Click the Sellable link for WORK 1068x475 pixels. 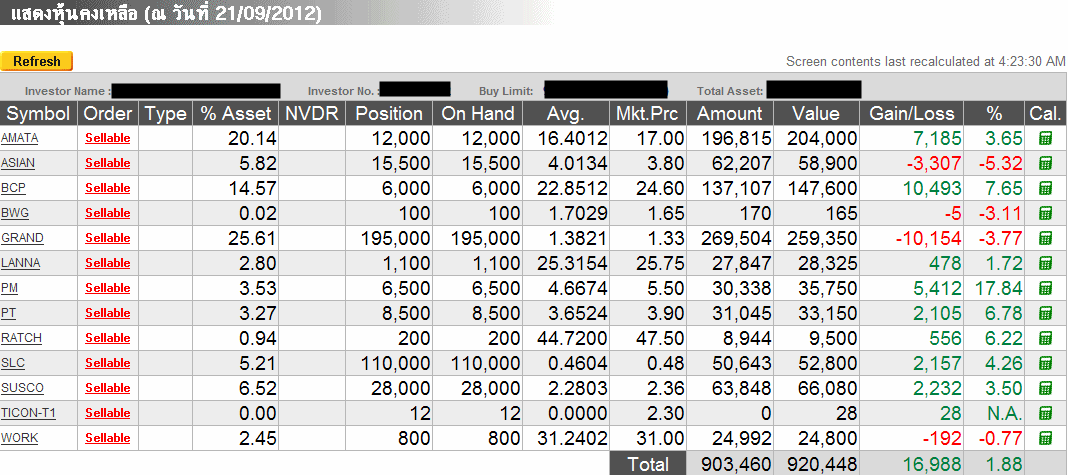(x=108, y=438)
